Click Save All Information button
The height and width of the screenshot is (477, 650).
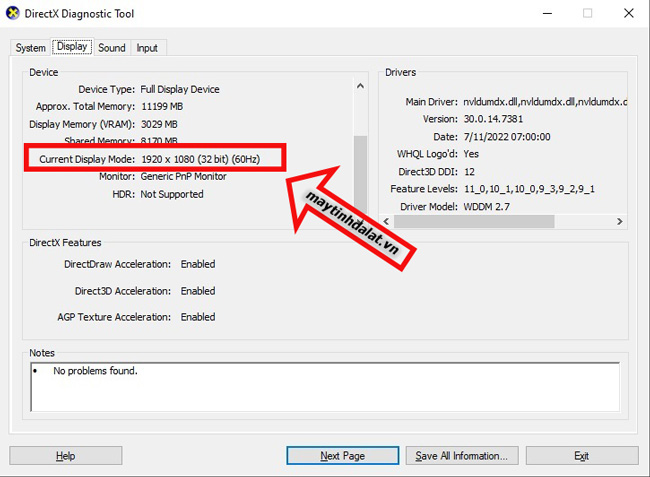click(x=461, y=456)
